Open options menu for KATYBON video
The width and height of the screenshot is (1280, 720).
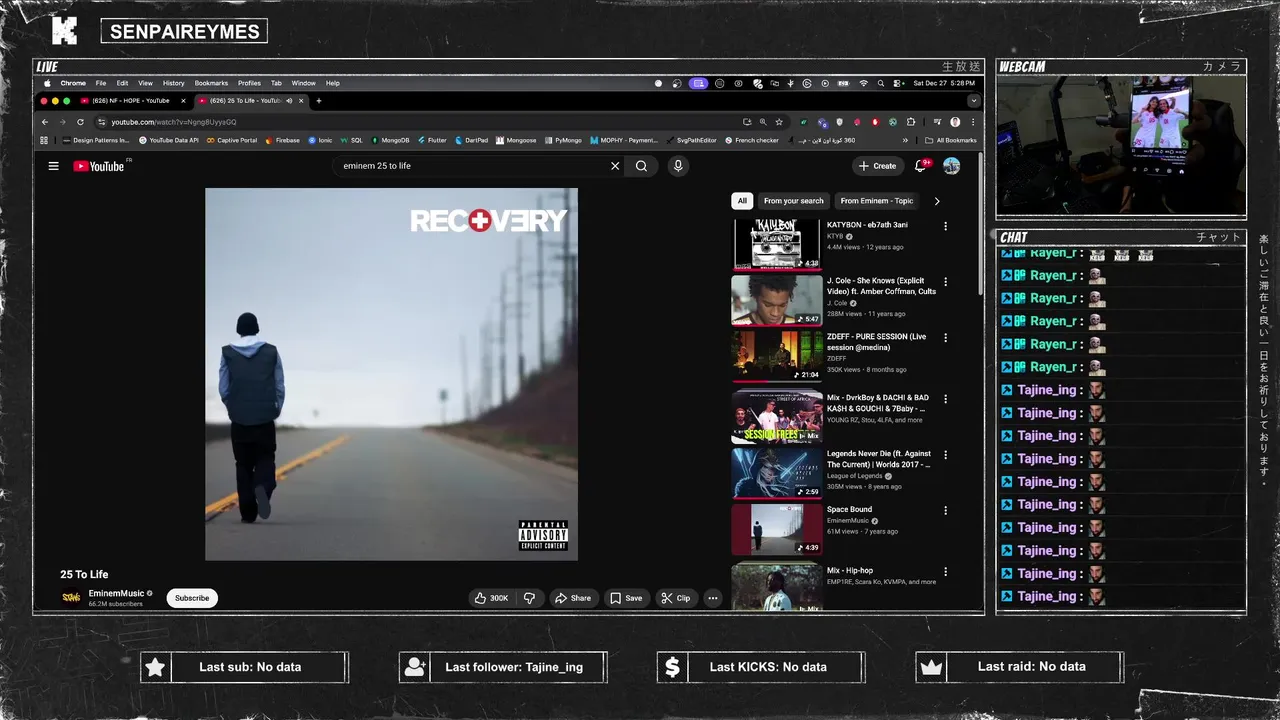coord(945,227)
